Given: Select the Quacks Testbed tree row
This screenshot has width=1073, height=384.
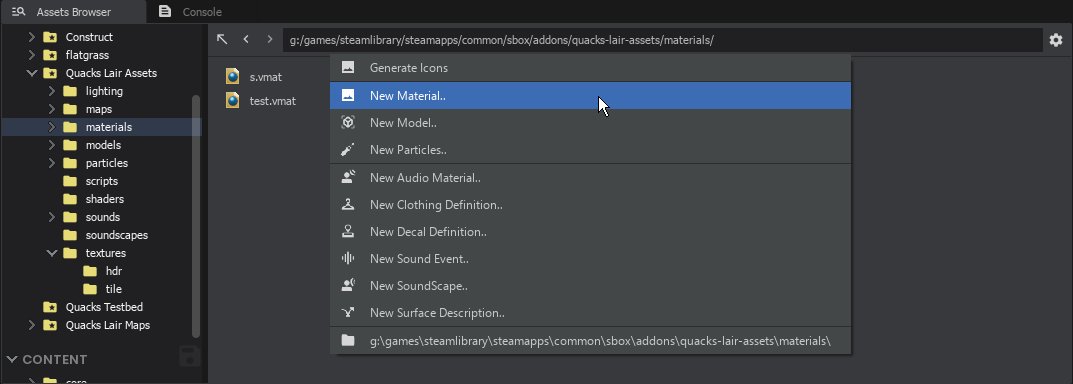Looking at the screenshot, I should pyautogui.click(x=101, y=307).
